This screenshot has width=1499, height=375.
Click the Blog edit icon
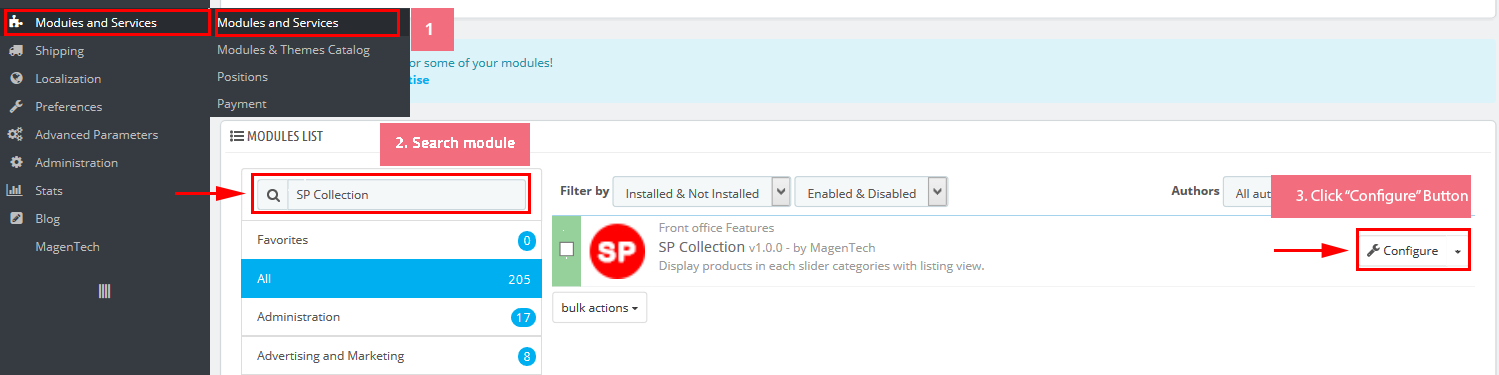(x=15, y=219)
